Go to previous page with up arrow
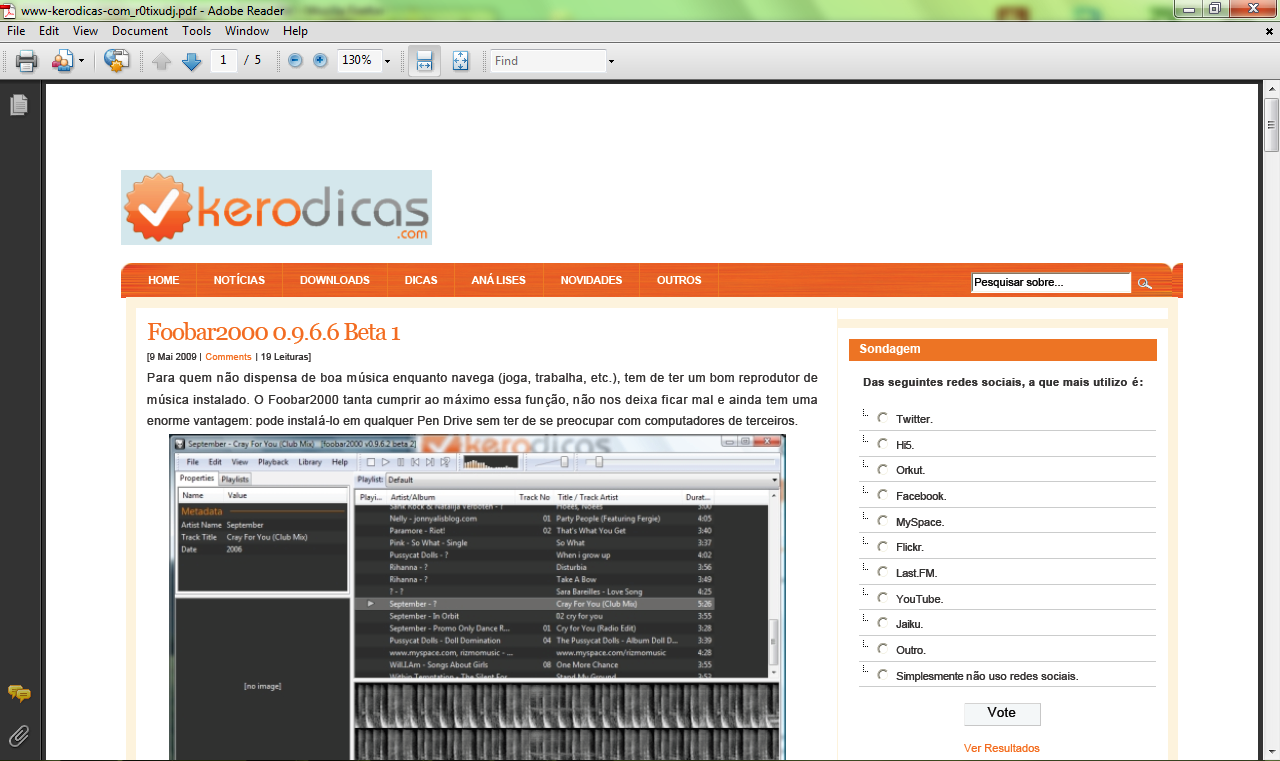This screenshot has height=761, width=1280. click(162, 61)
